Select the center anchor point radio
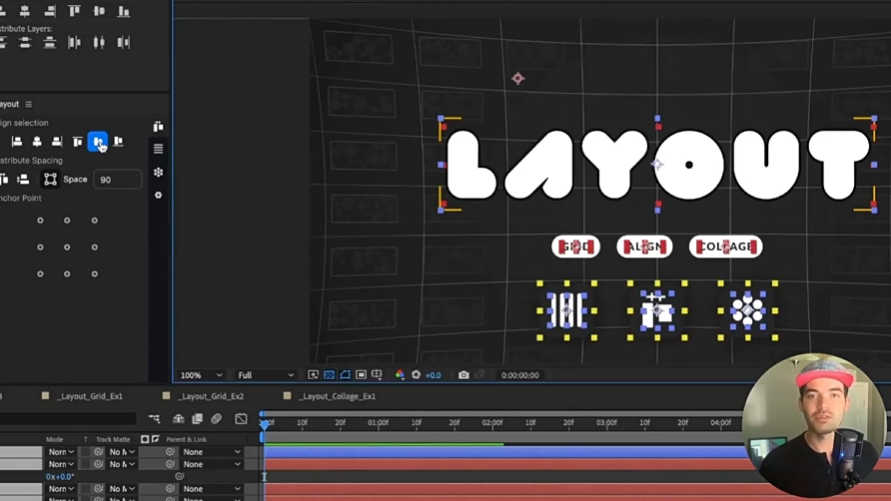The width and height of the screenshot is (891, 501). pyautogui.click(x=67, y=247)
